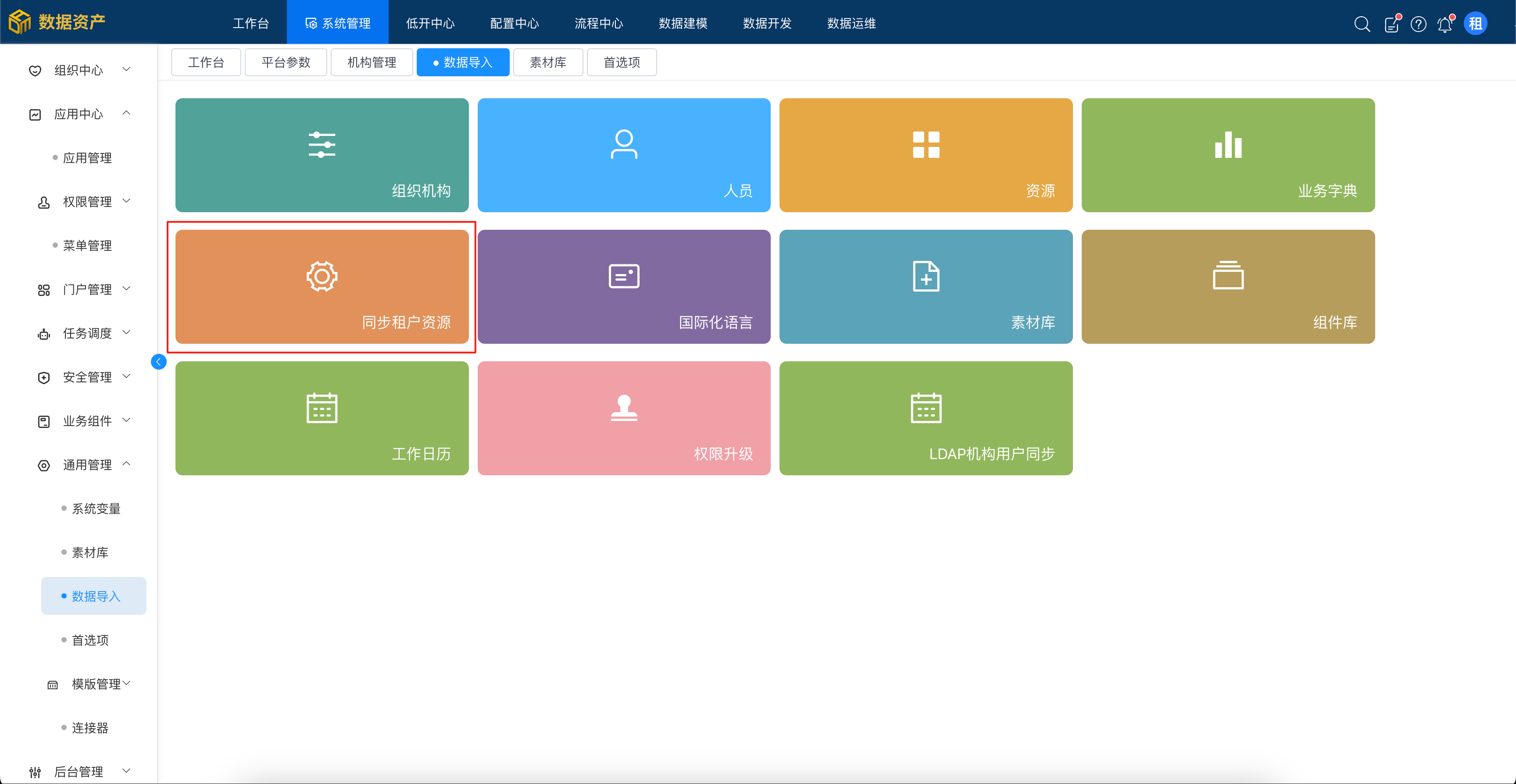Click the search magnifier icon in header
This screenshot has height=784, width=1516.
[1361, 24]
